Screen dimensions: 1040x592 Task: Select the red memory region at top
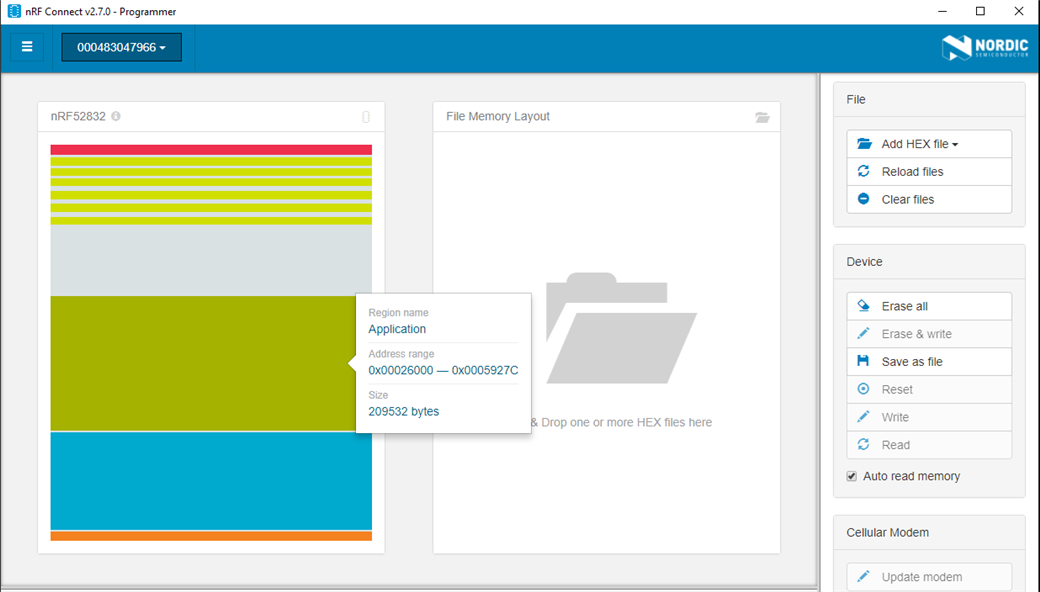[x=211, y=150]
